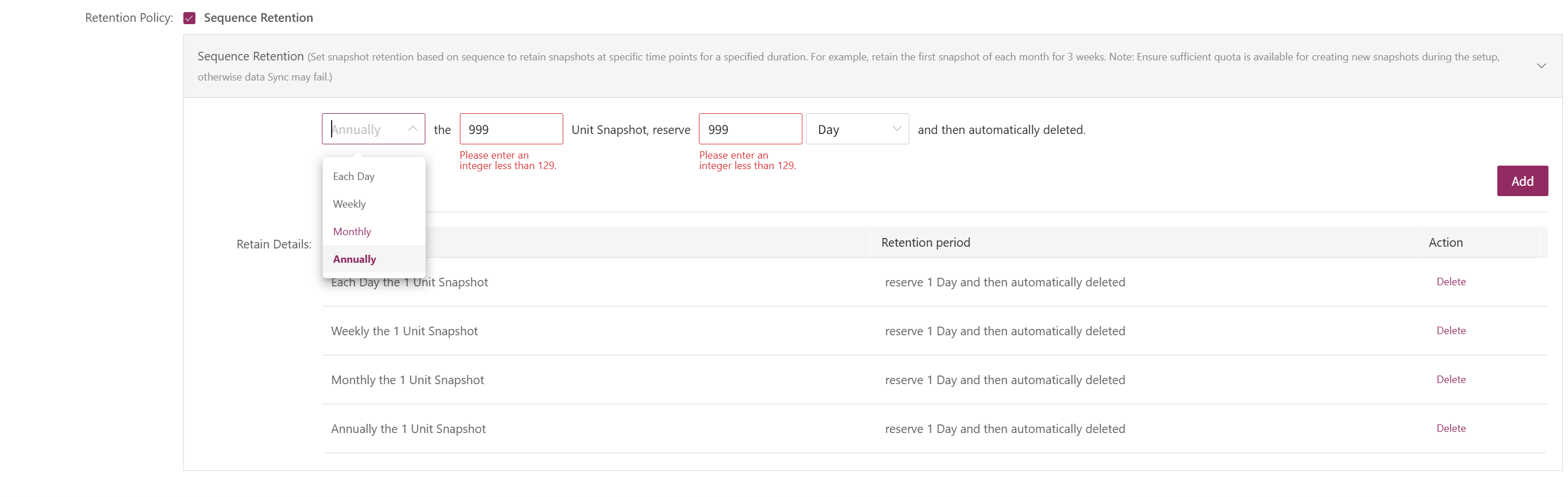Focus the reserve duration input field
Image resolution: width=1568 pixels, height=498 pixels.
[x=750, y=129]
